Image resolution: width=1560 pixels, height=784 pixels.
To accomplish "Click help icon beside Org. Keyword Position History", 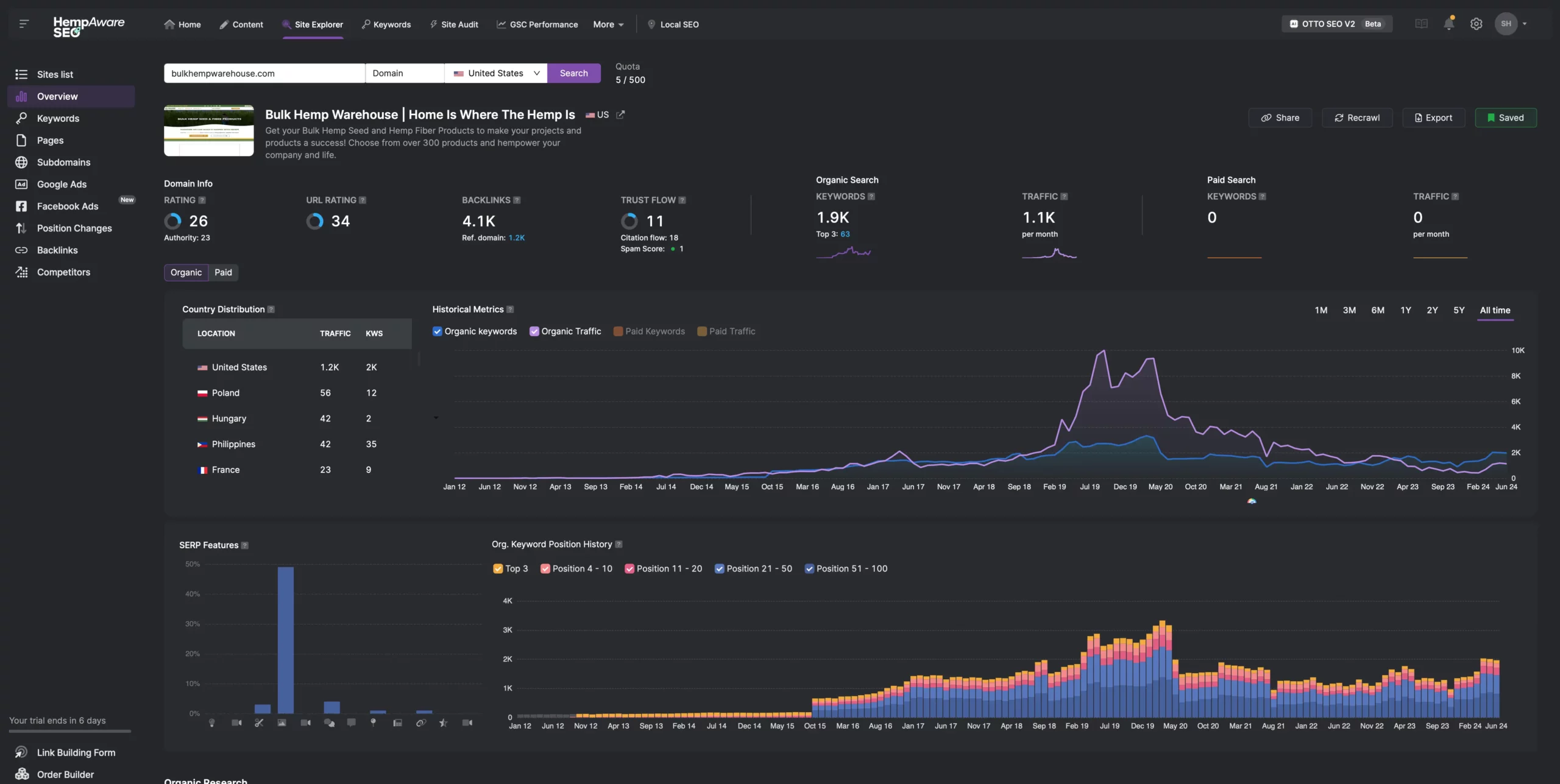I will point(619,544).
